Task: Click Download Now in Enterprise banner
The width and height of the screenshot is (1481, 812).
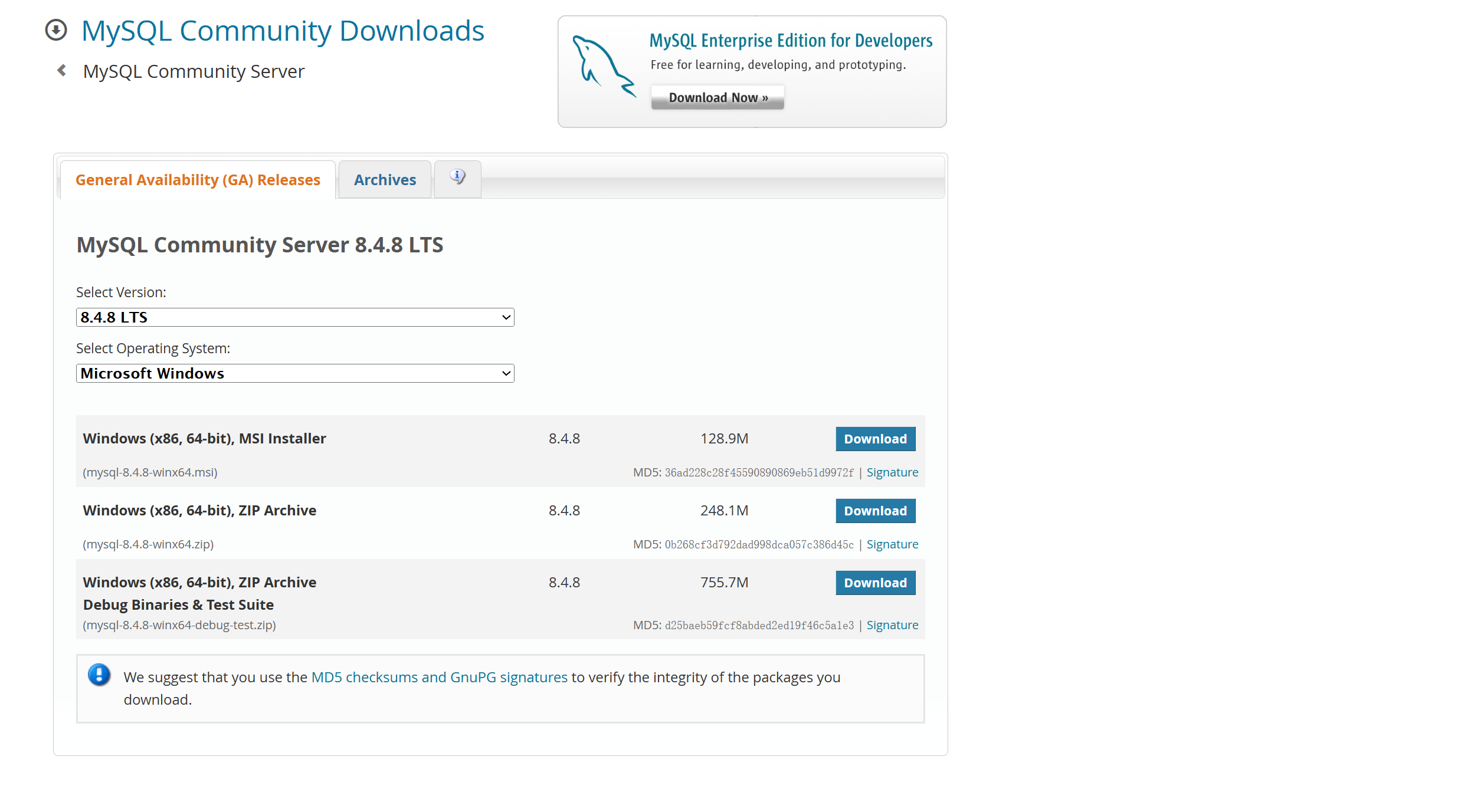Action: 717,98
